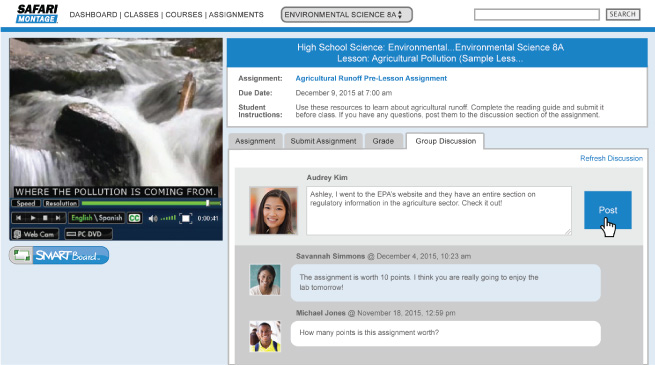This screenshot has width=655, height=365.
Task: Switch to the Submit Assignment tab
Action: click(323, 141)
